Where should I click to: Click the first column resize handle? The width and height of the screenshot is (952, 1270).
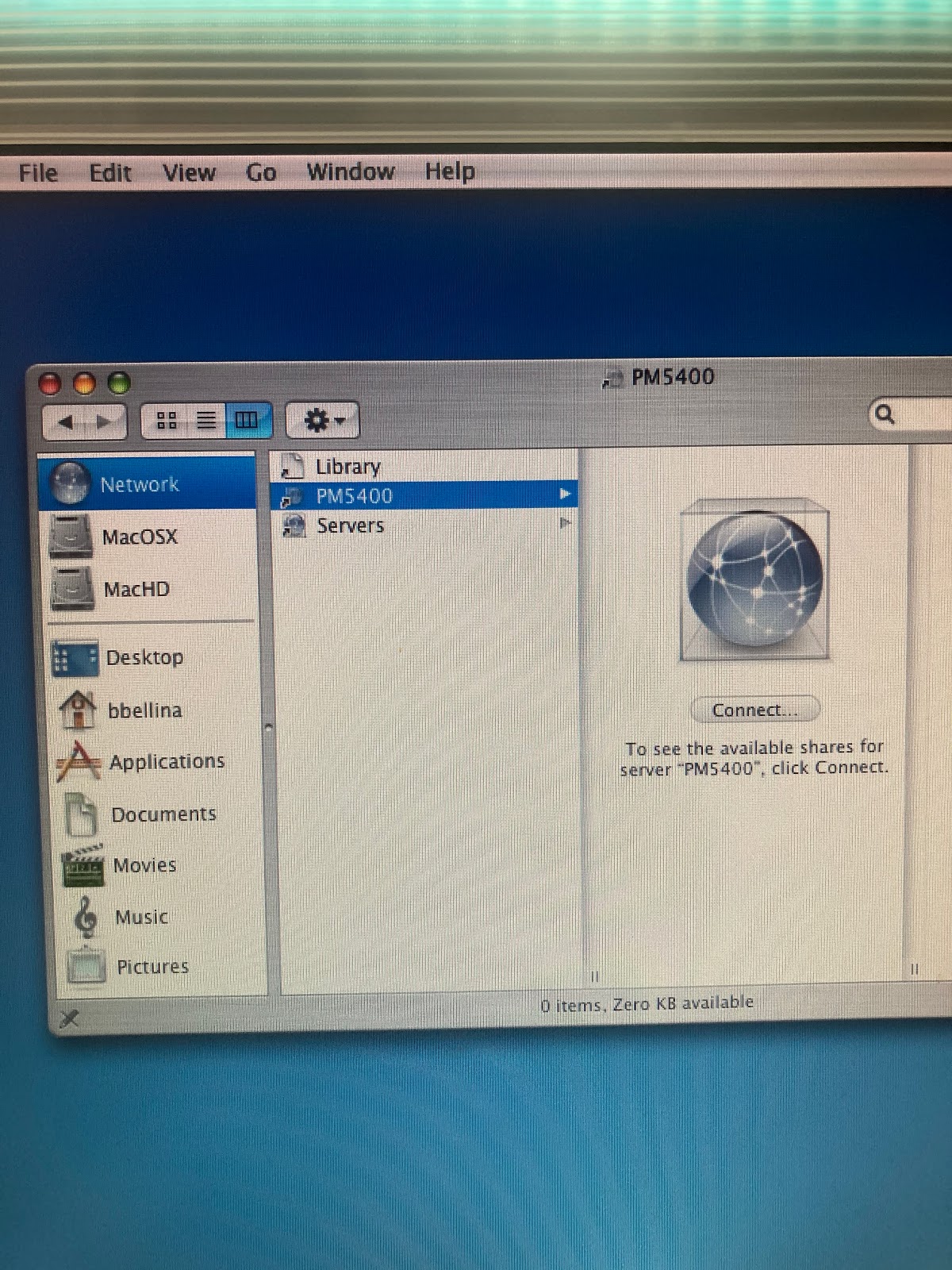(594, 976)
